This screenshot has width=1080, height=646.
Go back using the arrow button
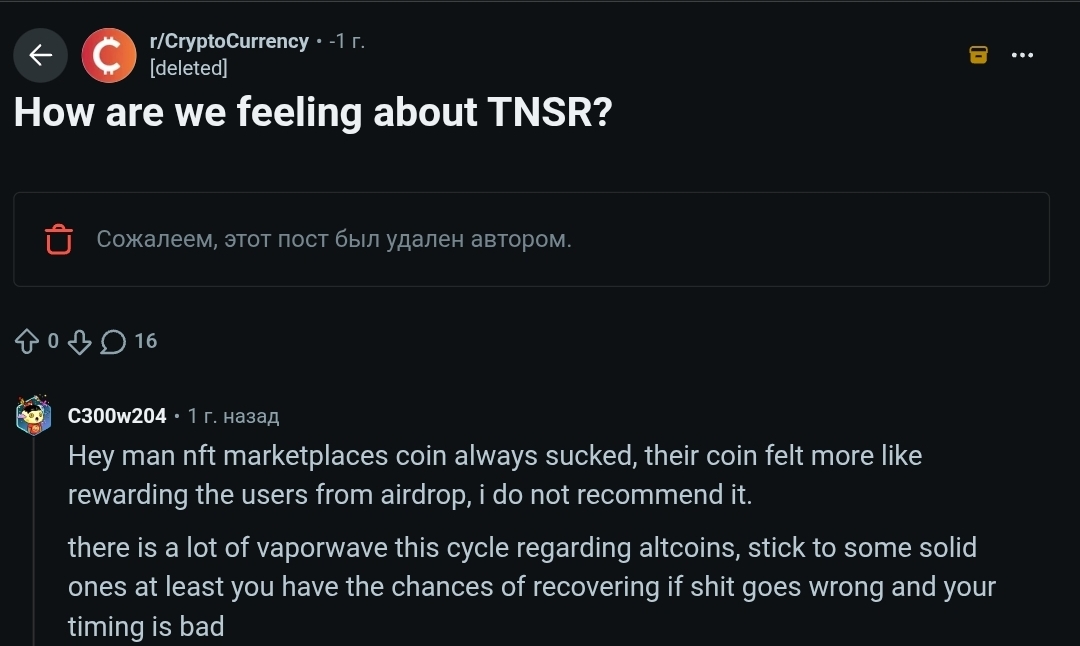41,55
